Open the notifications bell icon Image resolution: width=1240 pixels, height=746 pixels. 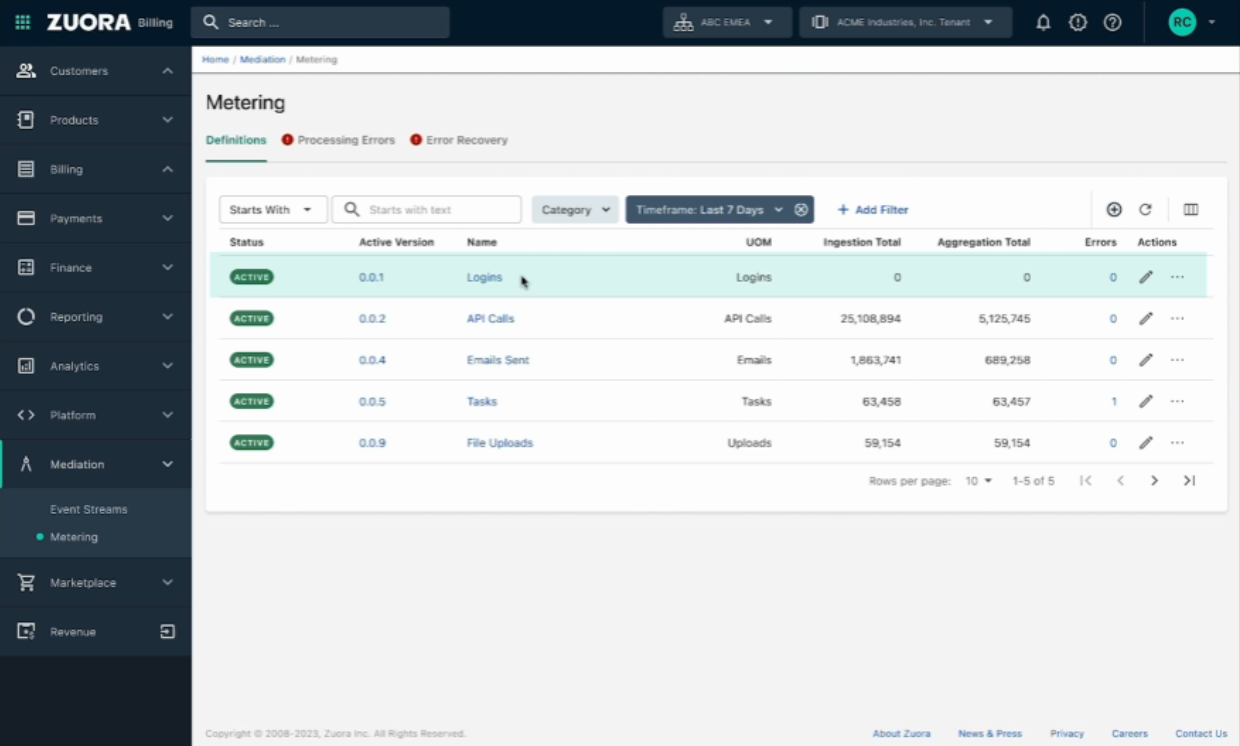1043,22
